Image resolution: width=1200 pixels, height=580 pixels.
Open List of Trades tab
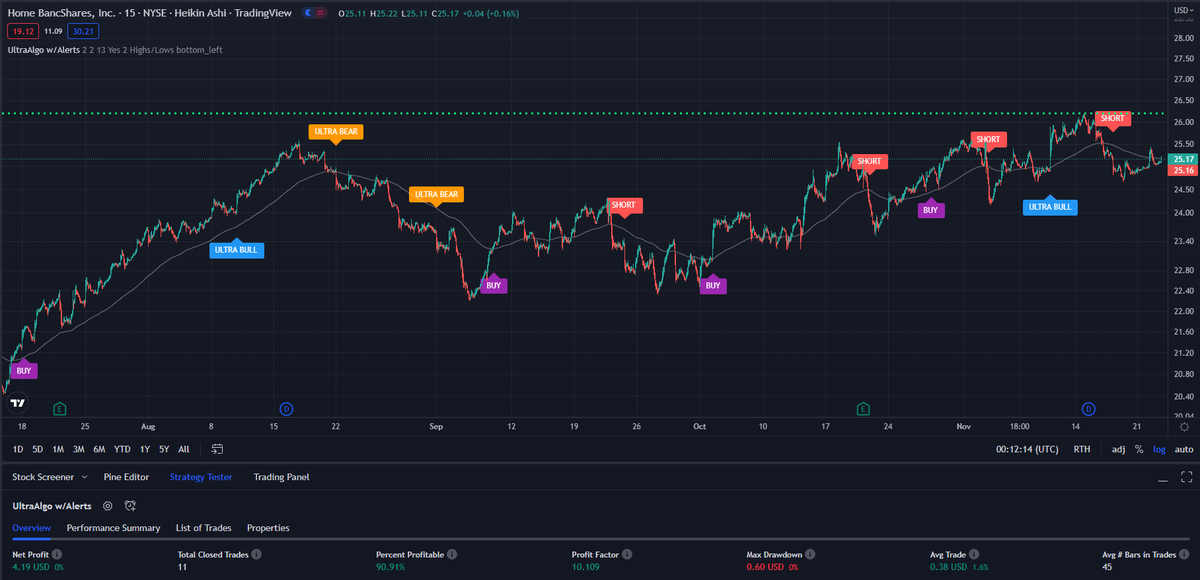coord(203,527)
